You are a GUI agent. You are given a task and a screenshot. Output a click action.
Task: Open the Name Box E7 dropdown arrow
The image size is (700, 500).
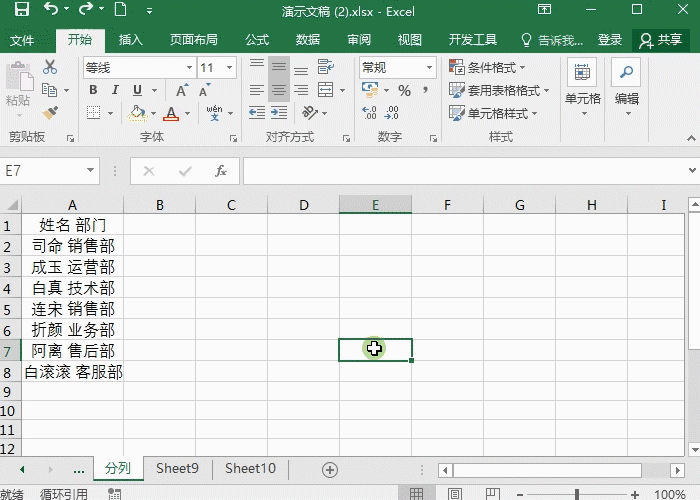tap(90, 170)
